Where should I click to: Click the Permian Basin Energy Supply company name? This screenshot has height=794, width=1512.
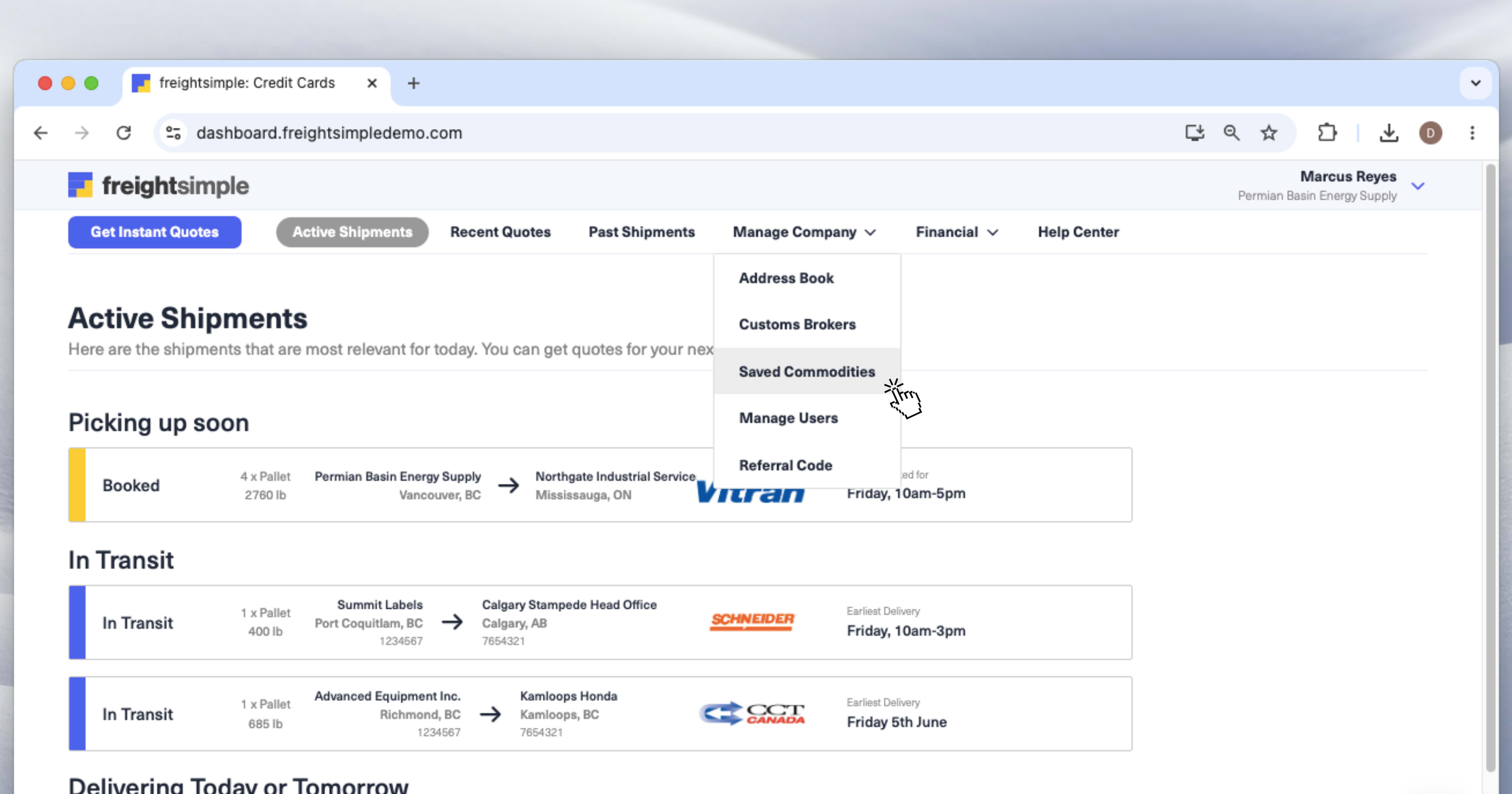pyautogui.click(x=1317, y=195)
